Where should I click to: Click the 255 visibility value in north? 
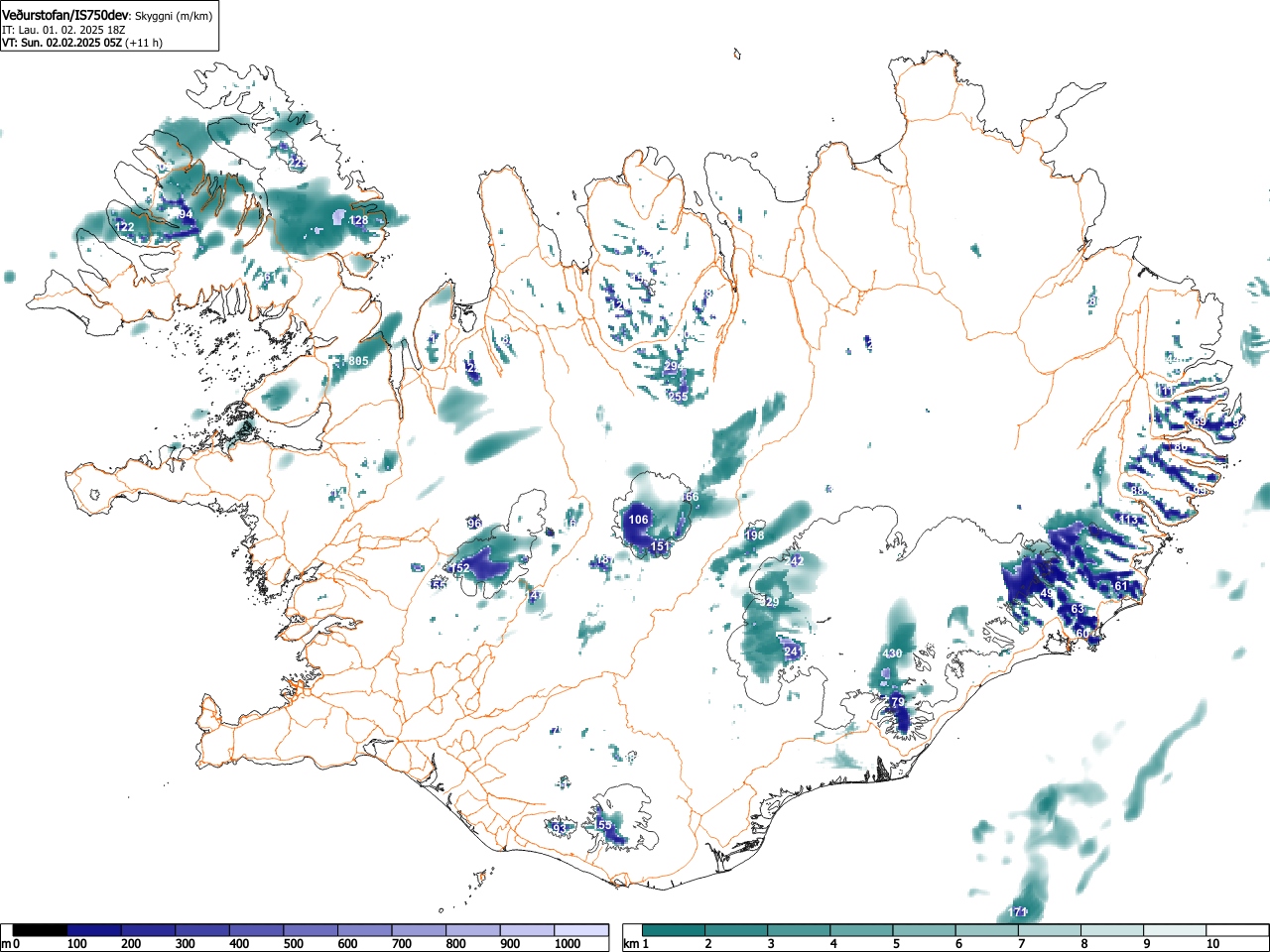(x=678, y=397)
